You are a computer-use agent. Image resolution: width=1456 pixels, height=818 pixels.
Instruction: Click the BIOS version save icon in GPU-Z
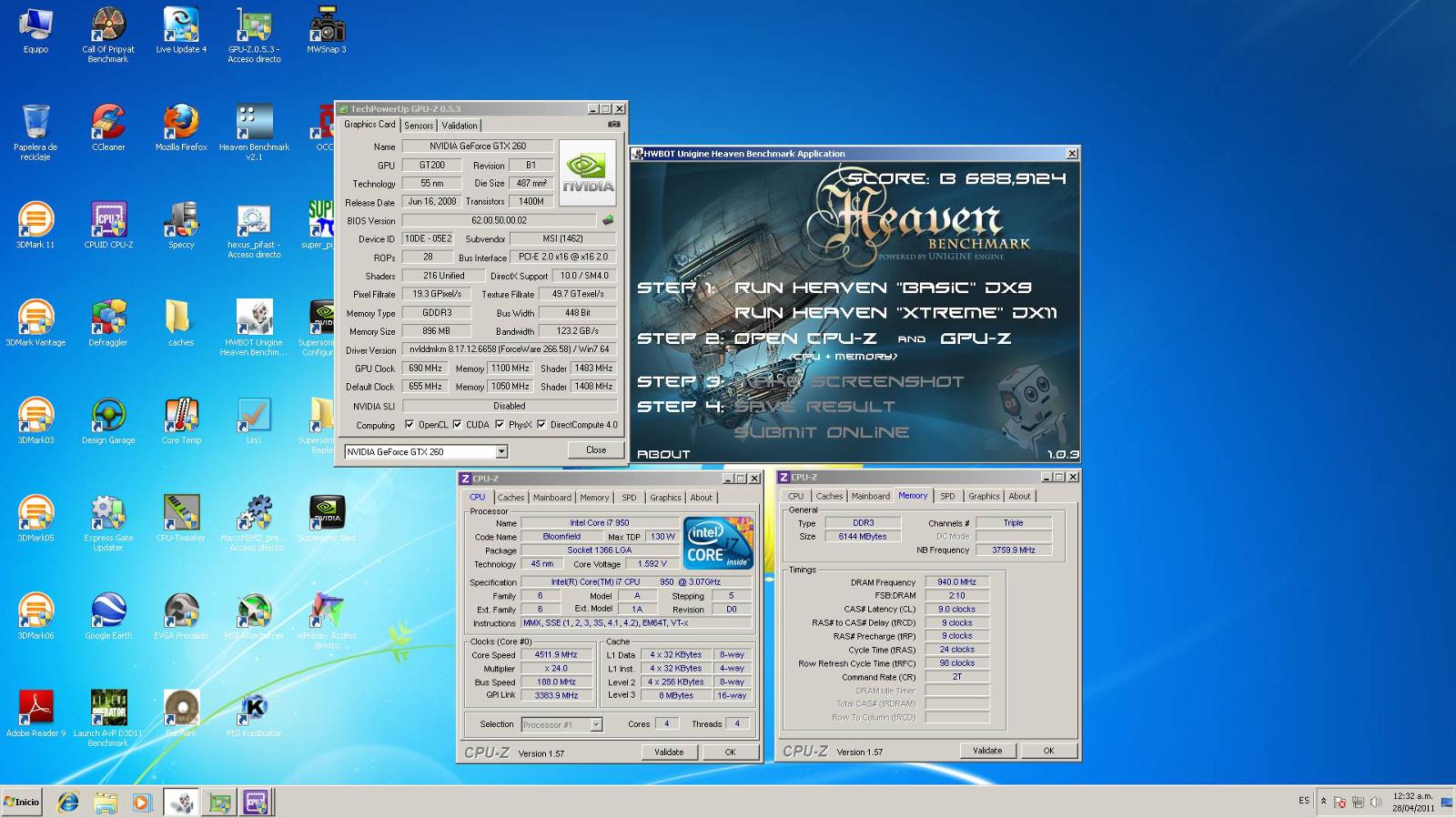(608, 220)
